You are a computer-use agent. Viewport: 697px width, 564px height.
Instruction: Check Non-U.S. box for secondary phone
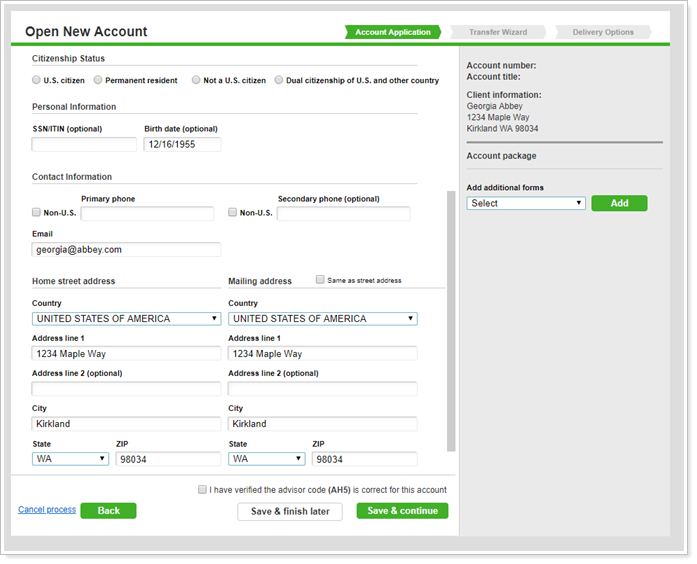point(233,213)
